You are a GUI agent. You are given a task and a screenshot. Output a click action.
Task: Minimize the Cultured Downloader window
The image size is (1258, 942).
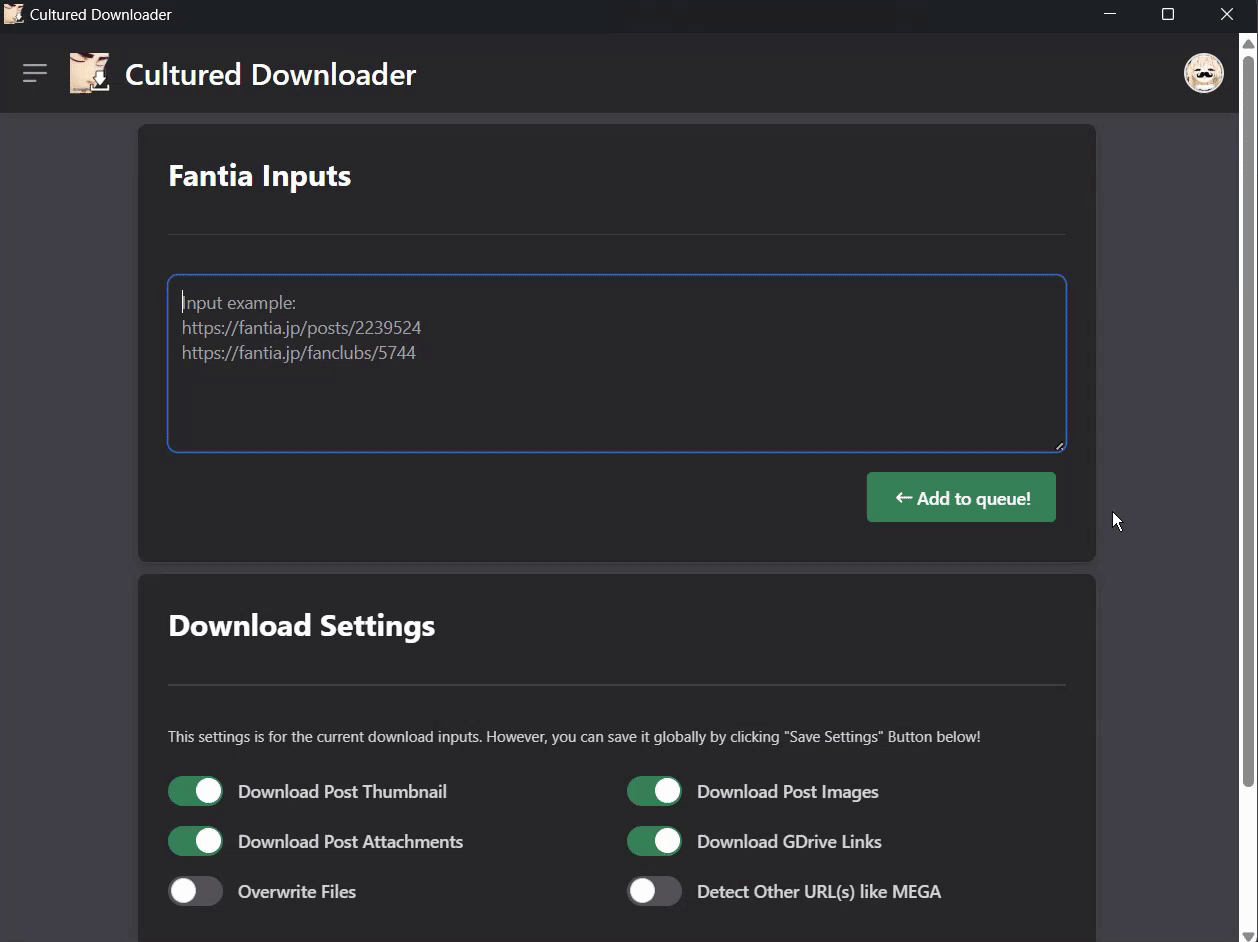point(1110,14)
